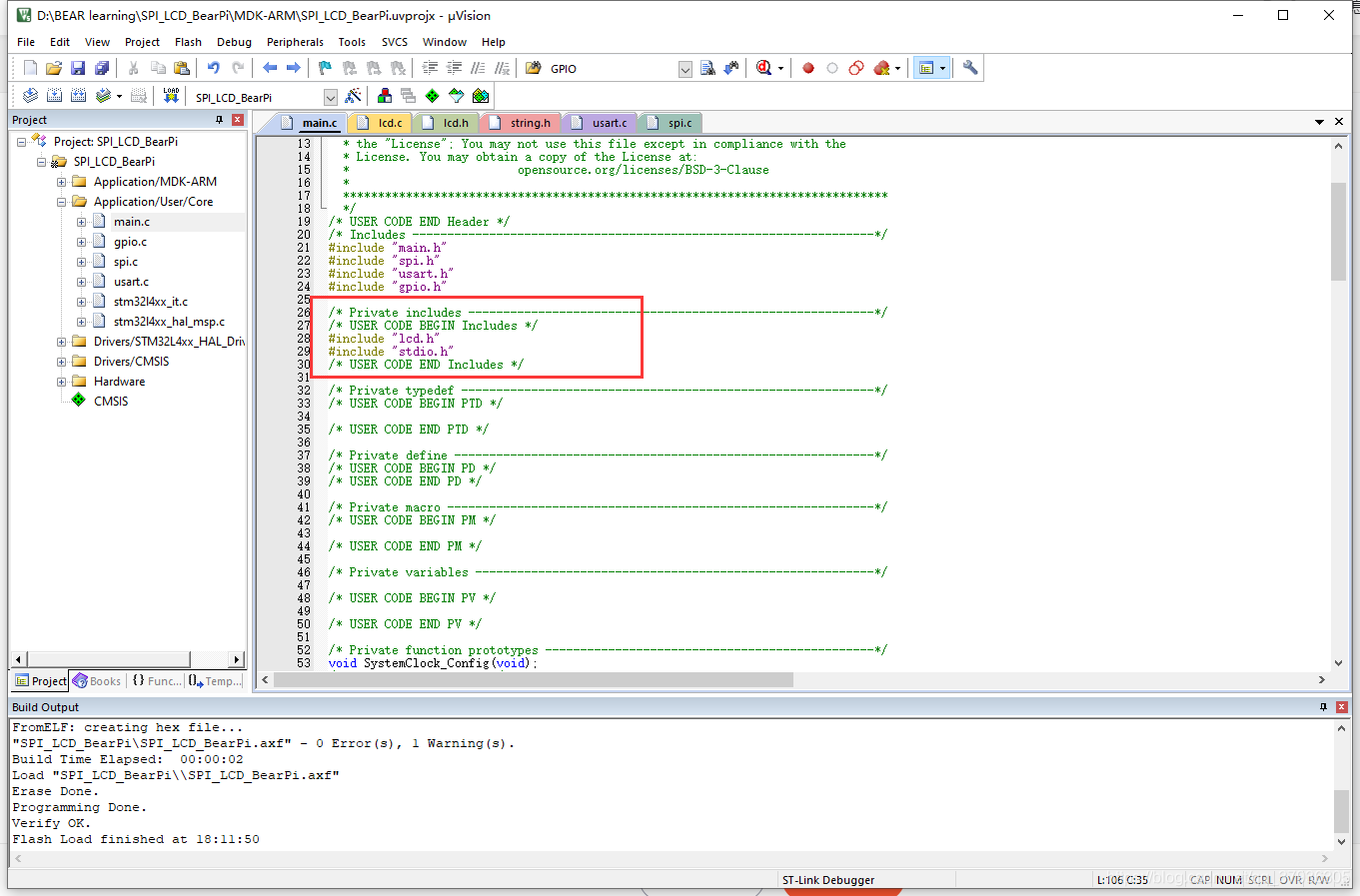
Task: Show the Books panel tab
Action: 97,681
